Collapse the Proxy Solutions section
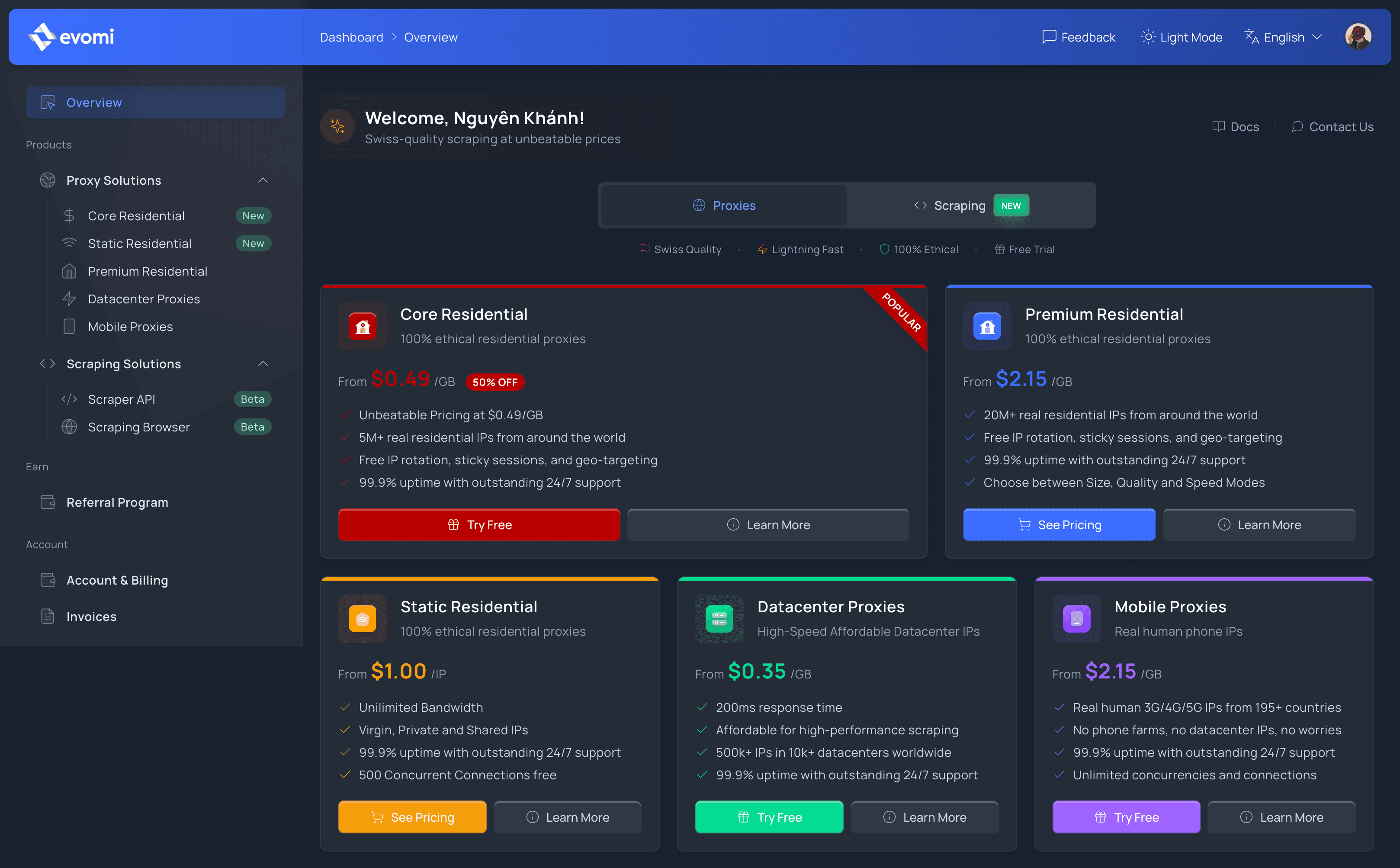 [263, 180]
